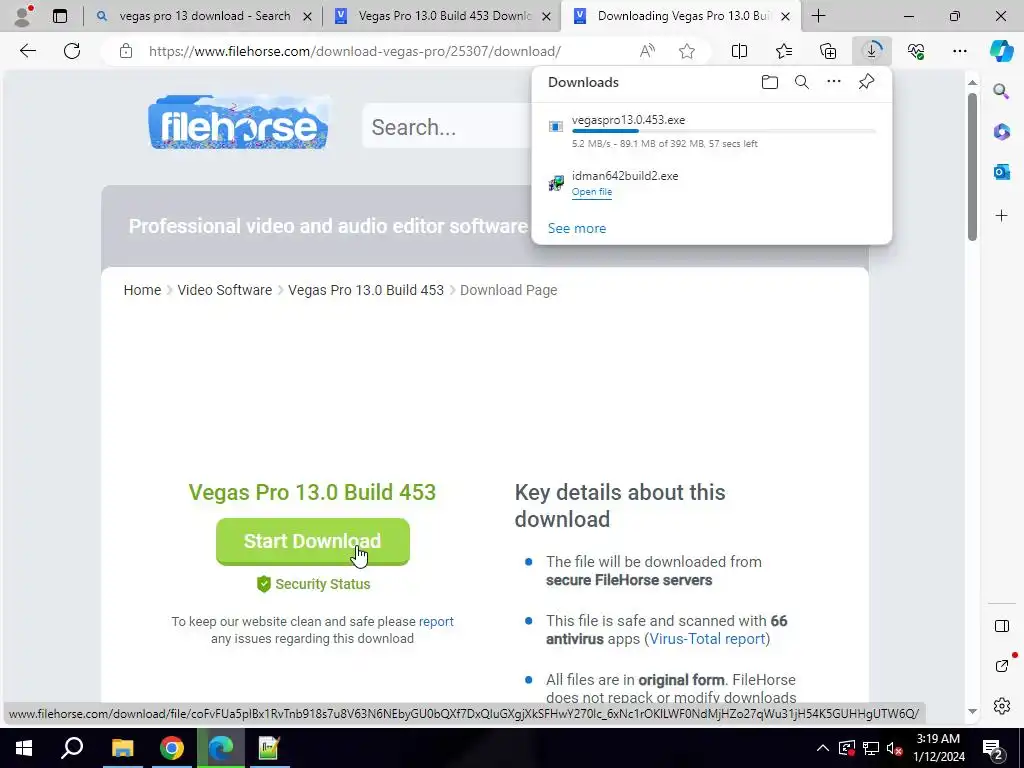This screenshot has height=768, width=1024.
Task: Pin the Downloads panel
Action: pyautogui.click(x=866, y=82)
